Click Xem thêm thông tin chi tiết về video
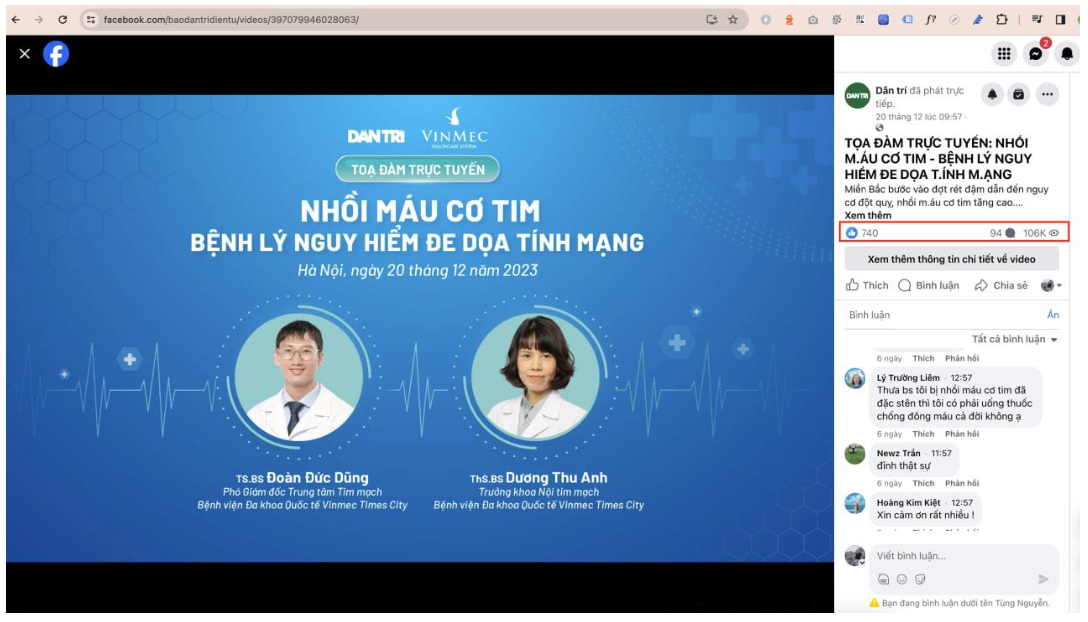This screenshot has height=622, width=1088. pos(951,259)
